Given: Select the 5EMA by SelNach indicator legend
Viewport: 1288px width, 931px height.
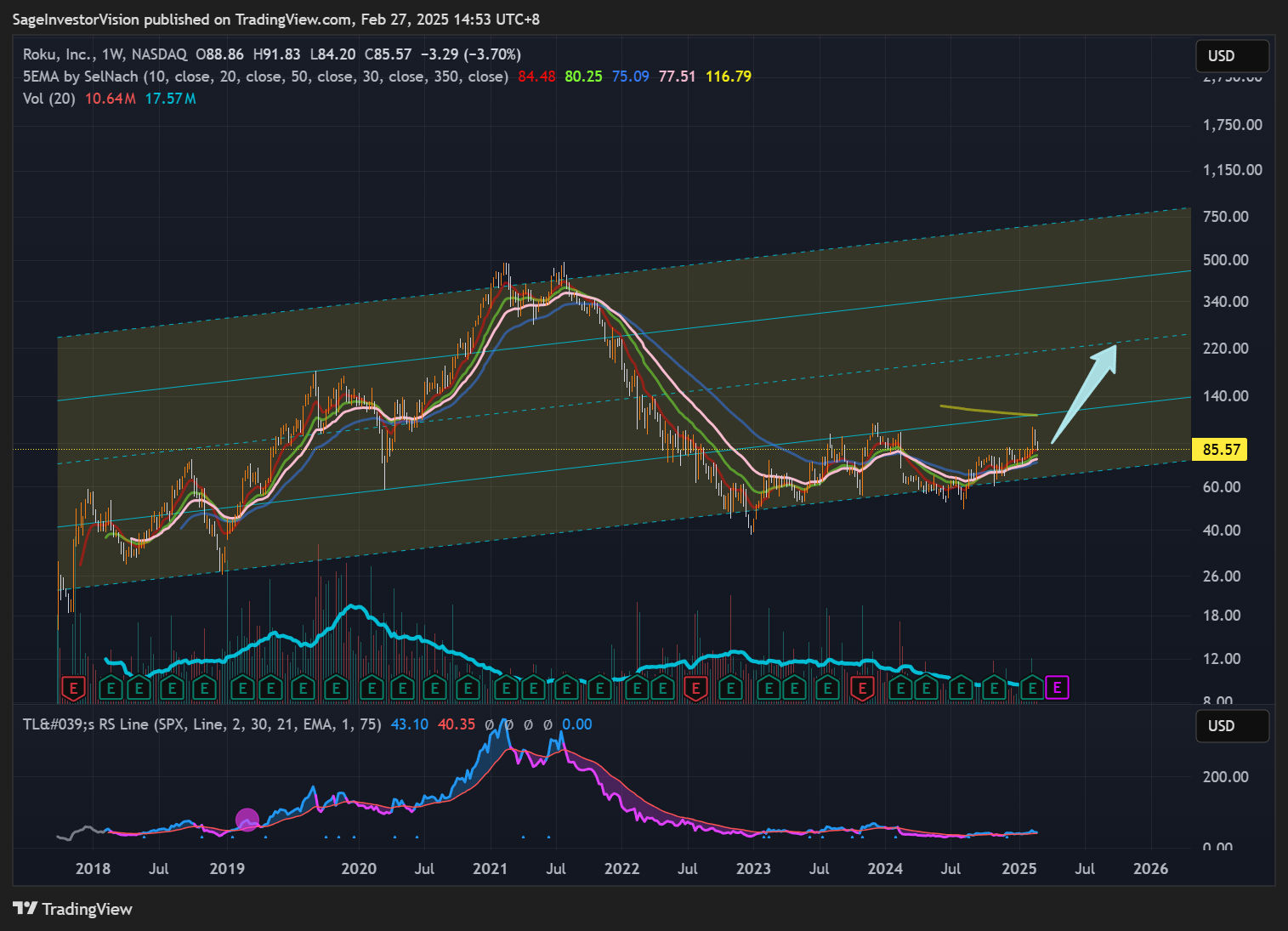Looking at the screenshot, I should (x=265, y=77).
